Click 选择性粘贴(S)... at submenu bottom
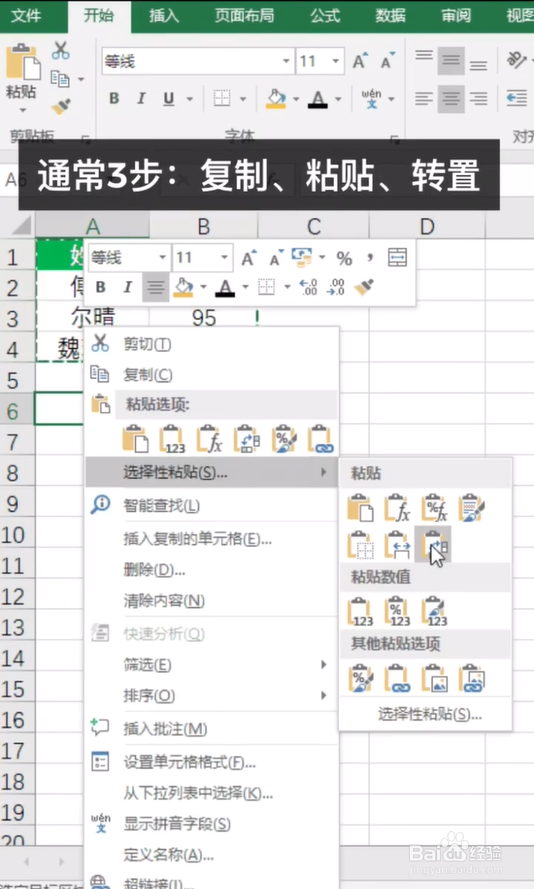Image resolution: width=534 pixels, height=889 pixels. pos(430,714)
